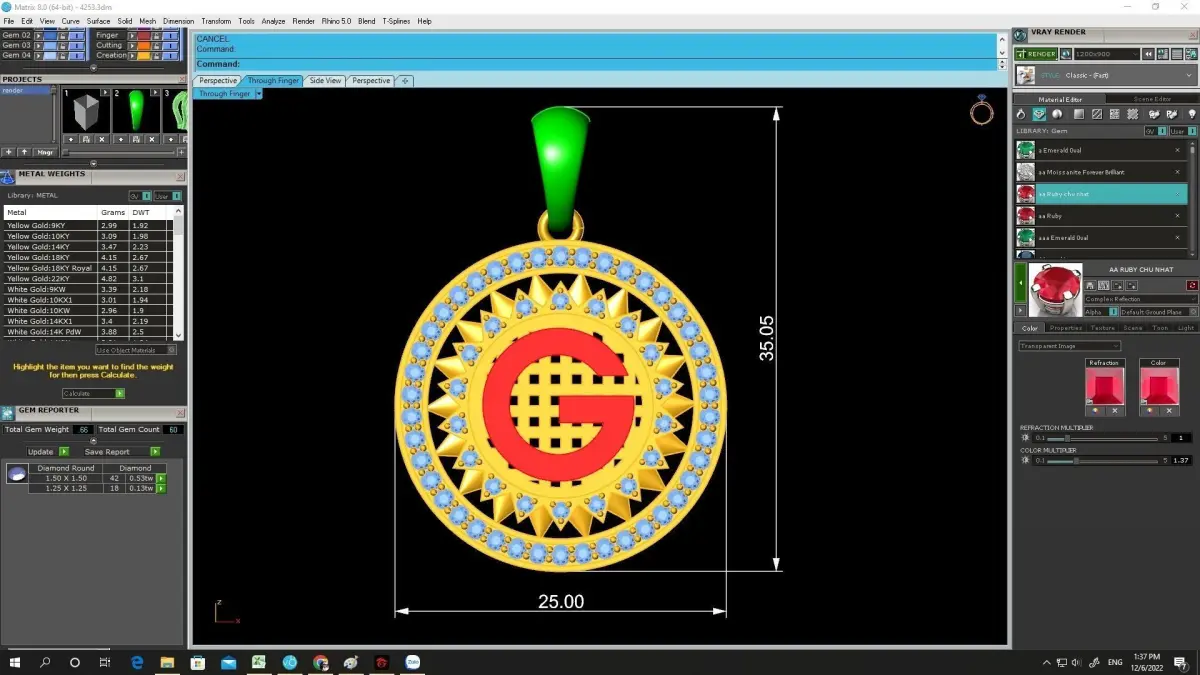The image size is (1200, 675).
Task: Save project step 2 with disk icon
Action: point(136,139)
